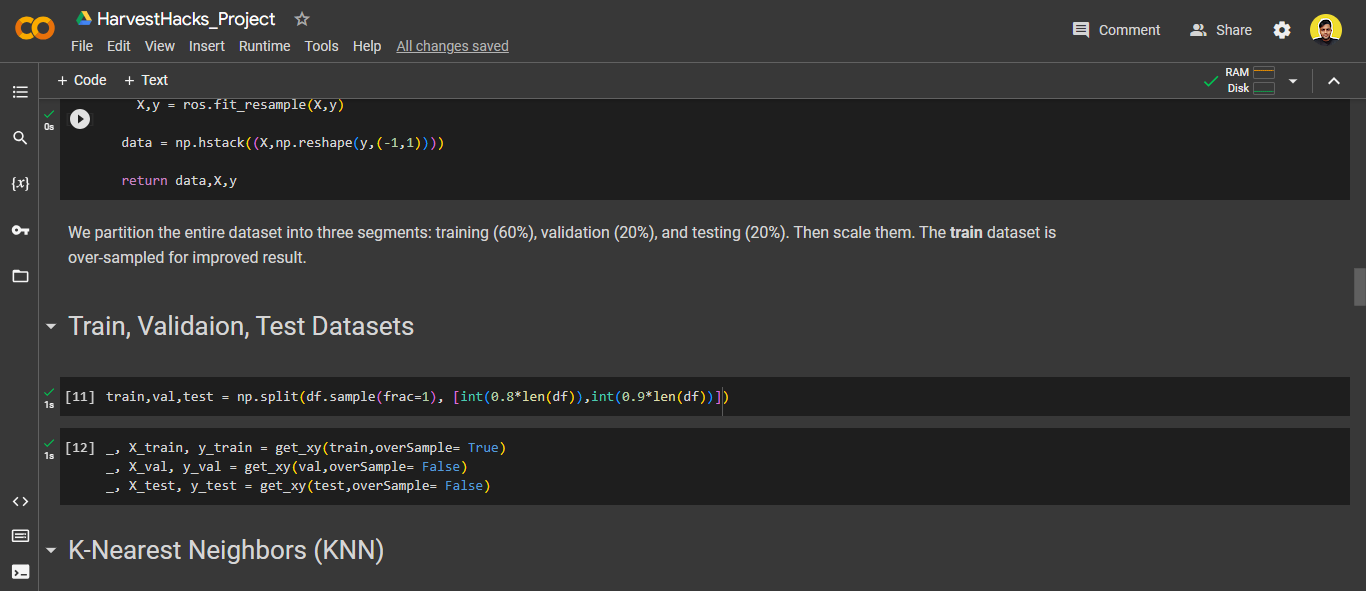Open the Find and replace search icon
The height and width of the screenshot is (591, 1366).
pyautogui.click(x=20, y=138)
